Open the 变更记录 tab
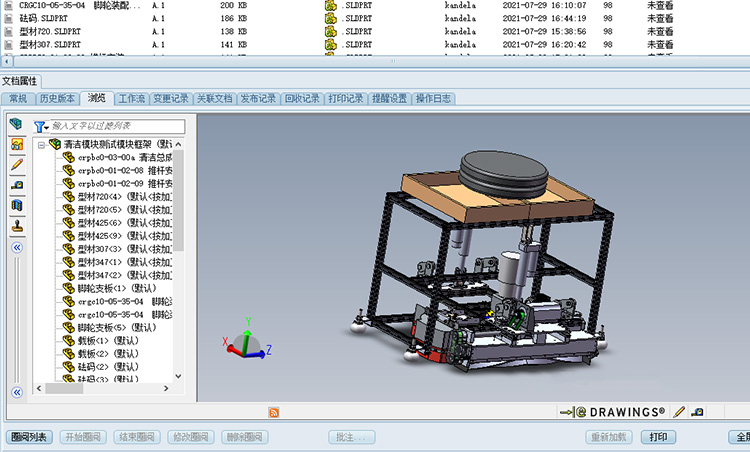This screenshot has width=750, height=452. tap(171, 99)
